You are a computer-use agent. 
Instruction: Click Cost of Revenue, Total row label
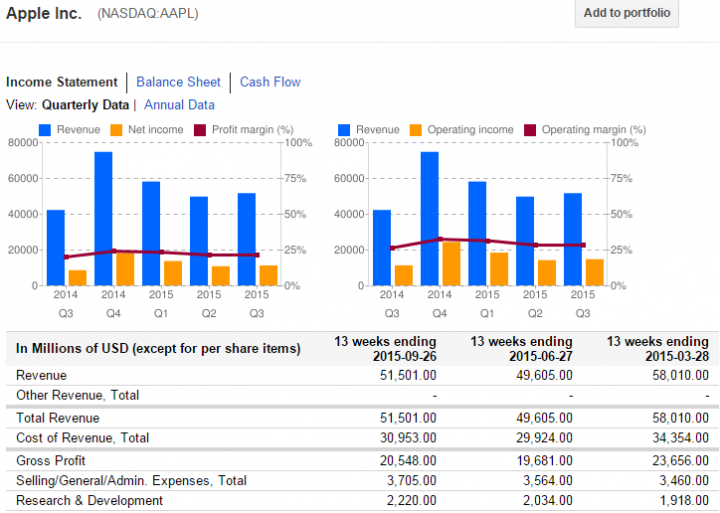click(x=83, y=438)
